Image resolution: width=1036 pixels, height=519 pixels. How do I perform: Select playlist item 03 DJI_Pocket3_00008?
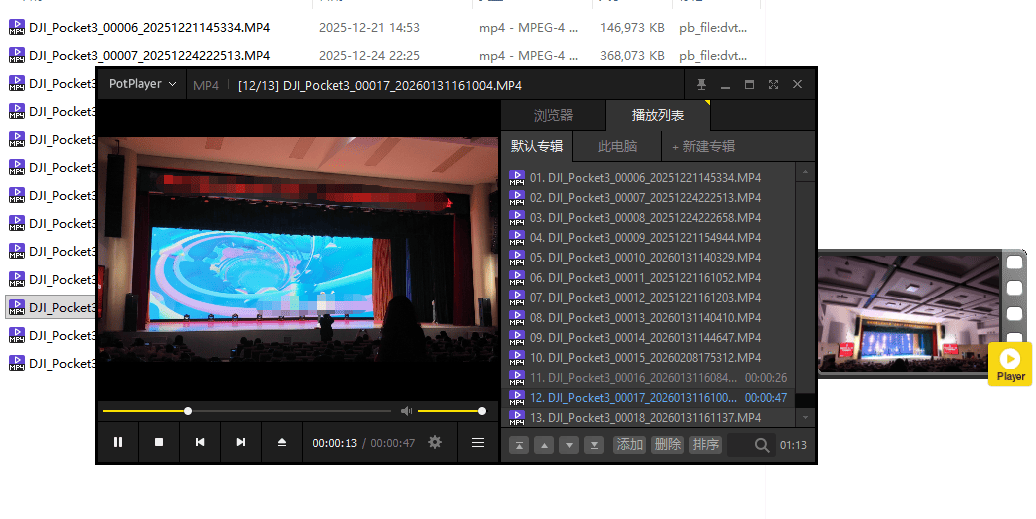[650, 218]
